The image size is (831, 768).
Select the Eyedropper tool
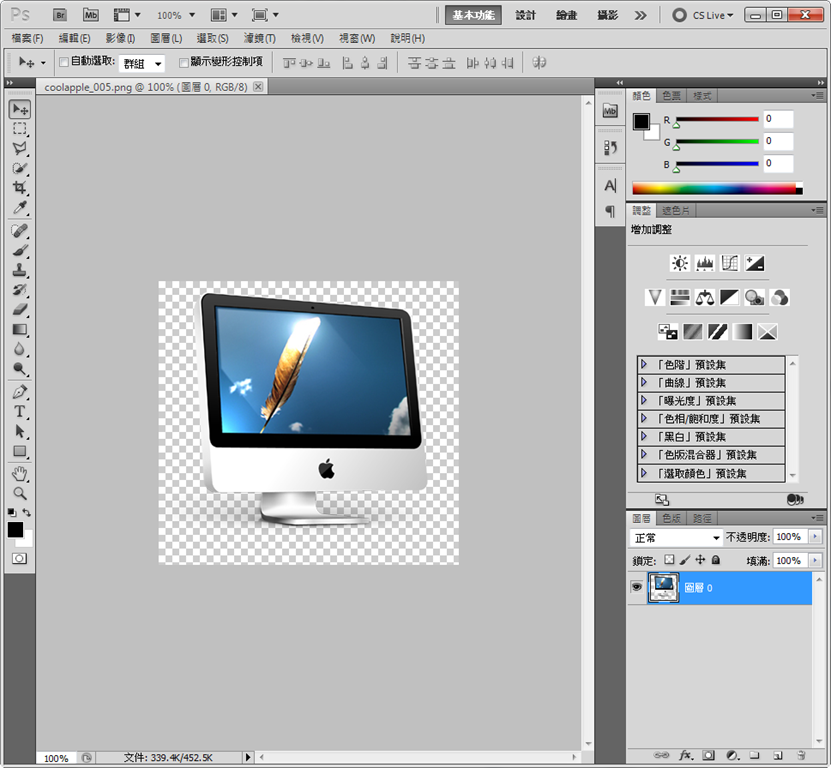pos(20,207)
